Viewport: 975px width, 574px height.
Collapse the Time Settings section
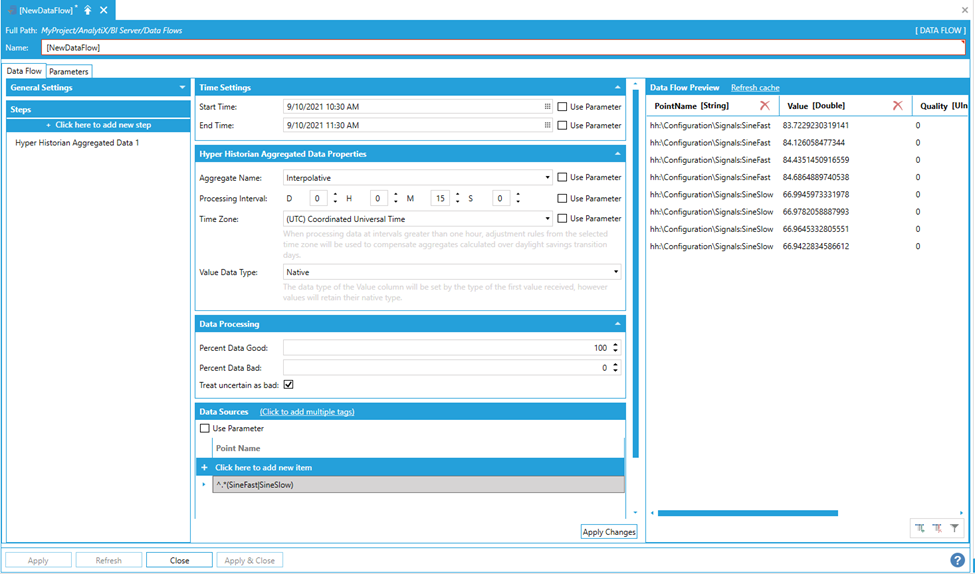[x=618, y=88]
